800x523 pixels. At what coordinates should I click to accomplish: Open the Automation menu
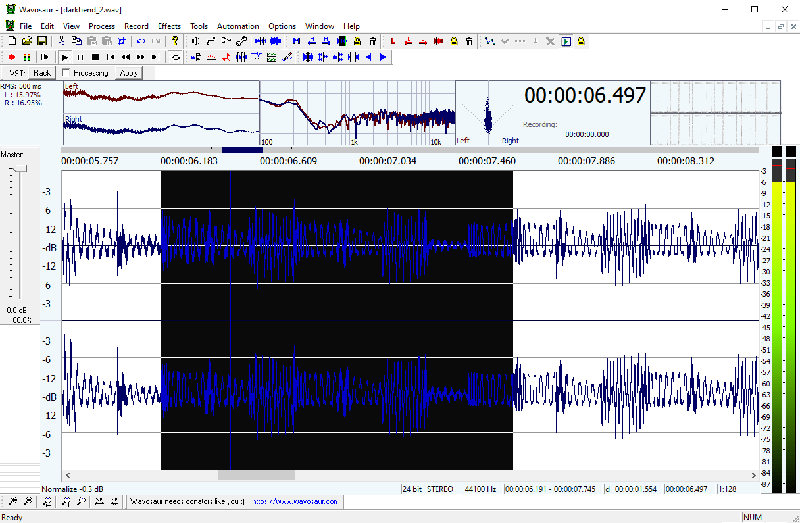click(x=238, y=26)
